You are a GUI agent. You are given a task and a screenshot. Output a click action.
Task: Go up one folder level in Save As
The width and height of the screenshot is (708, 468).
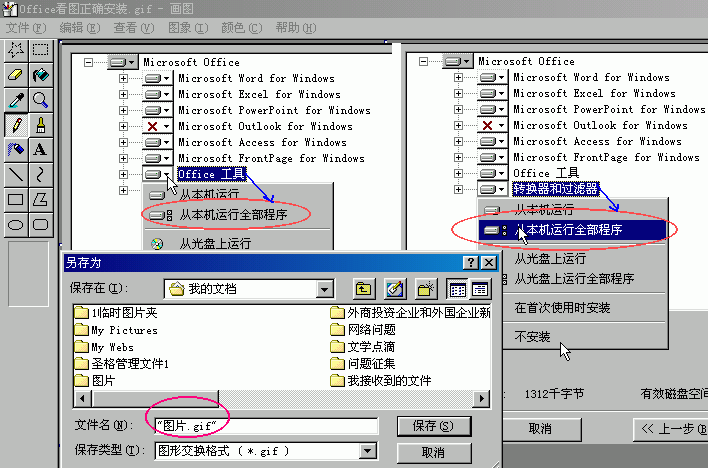point(363,289)
